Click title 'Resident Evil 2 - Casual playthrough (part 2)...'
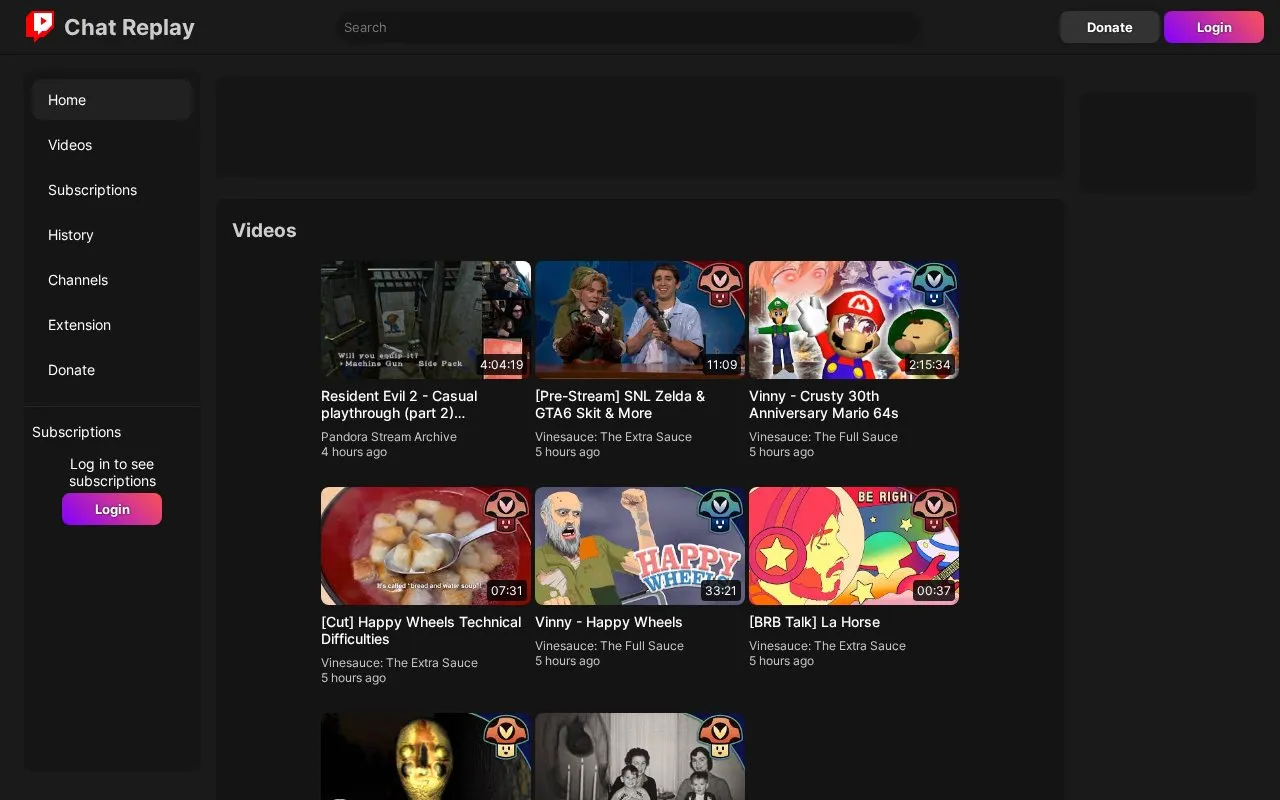This screenshot has height=800, width=1280. pyautogui.click(x=399, y=405)
